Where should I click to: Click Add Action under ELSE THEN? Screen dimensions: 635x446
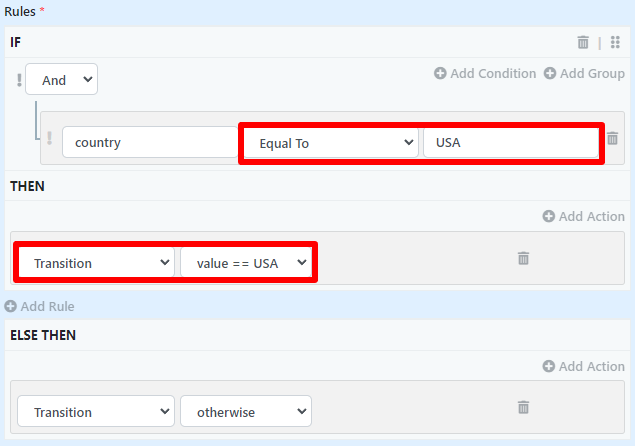click(x=583, y=366)
